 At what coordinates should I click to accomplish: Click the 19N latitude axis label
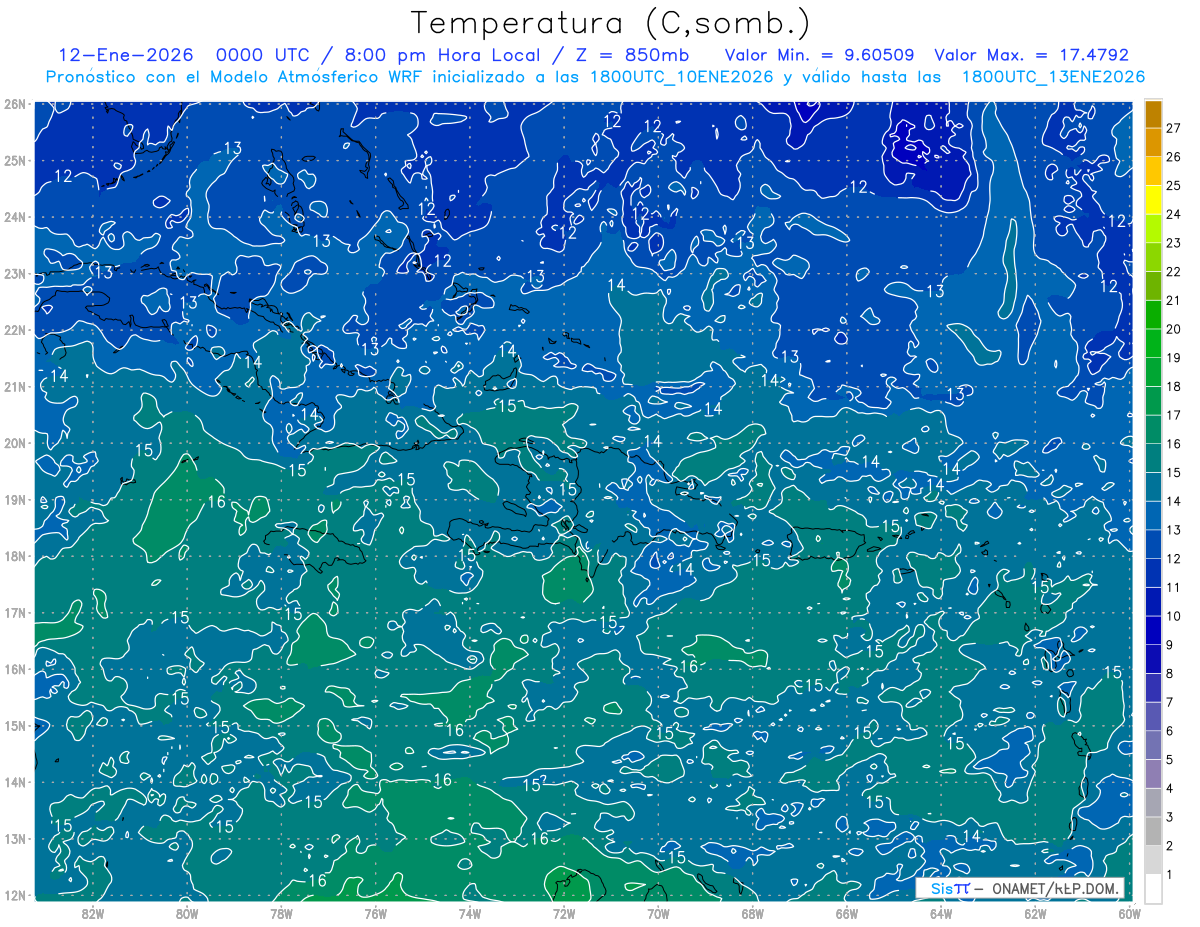click(x=15, y=500)
